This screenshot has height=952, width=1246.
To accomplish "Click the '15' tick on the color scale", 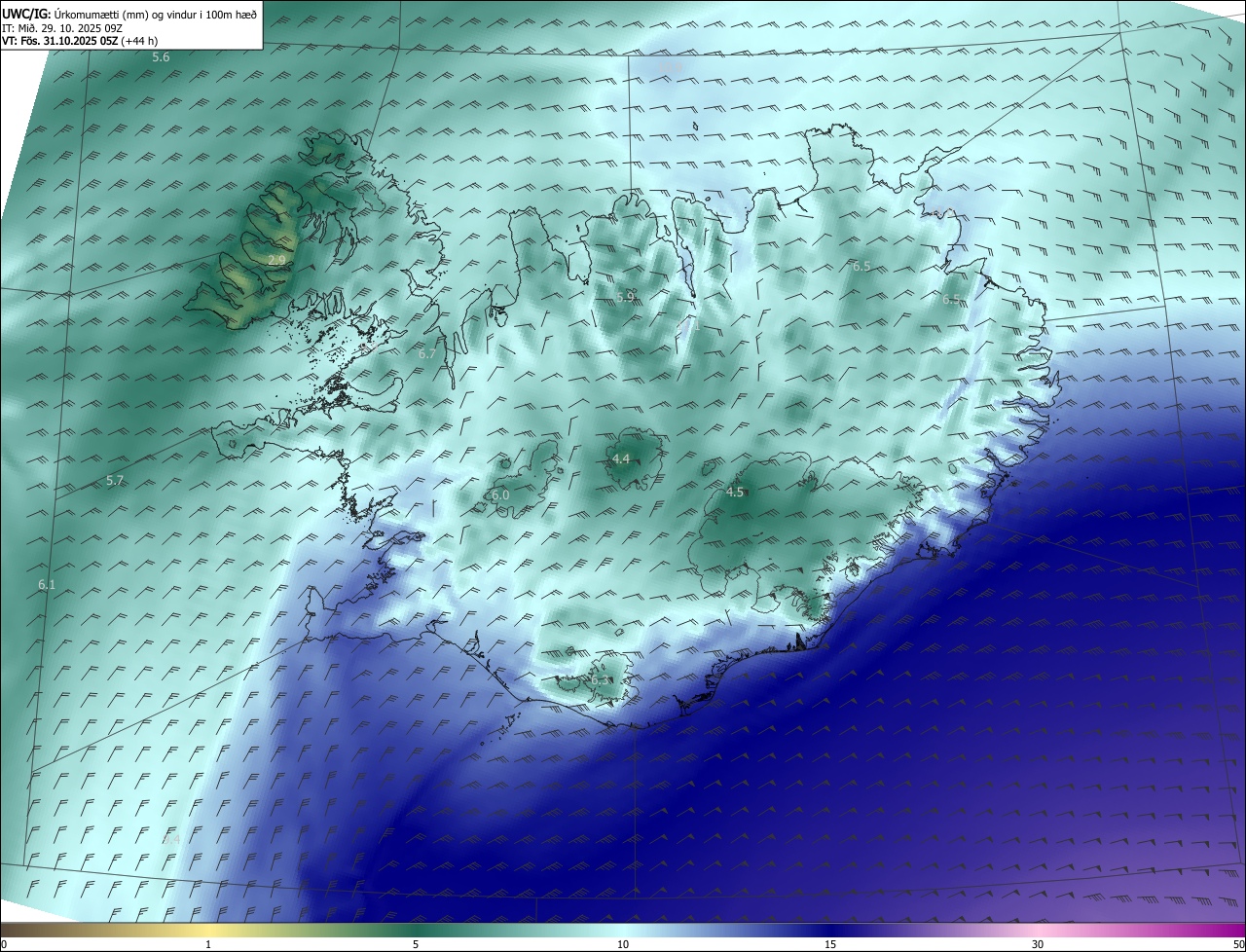I will pyautogui.click(x=830, y=944).
